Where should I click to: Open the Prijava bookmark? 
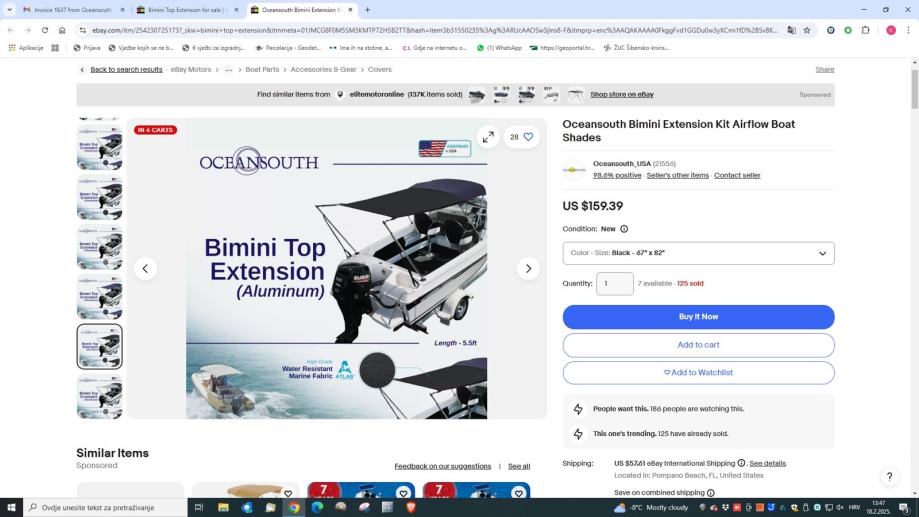tap(87, 47)
